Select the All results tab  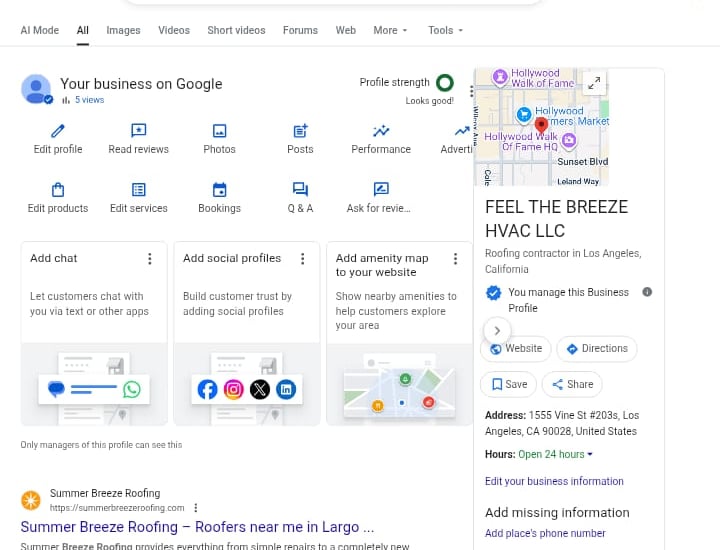point(83,30)
